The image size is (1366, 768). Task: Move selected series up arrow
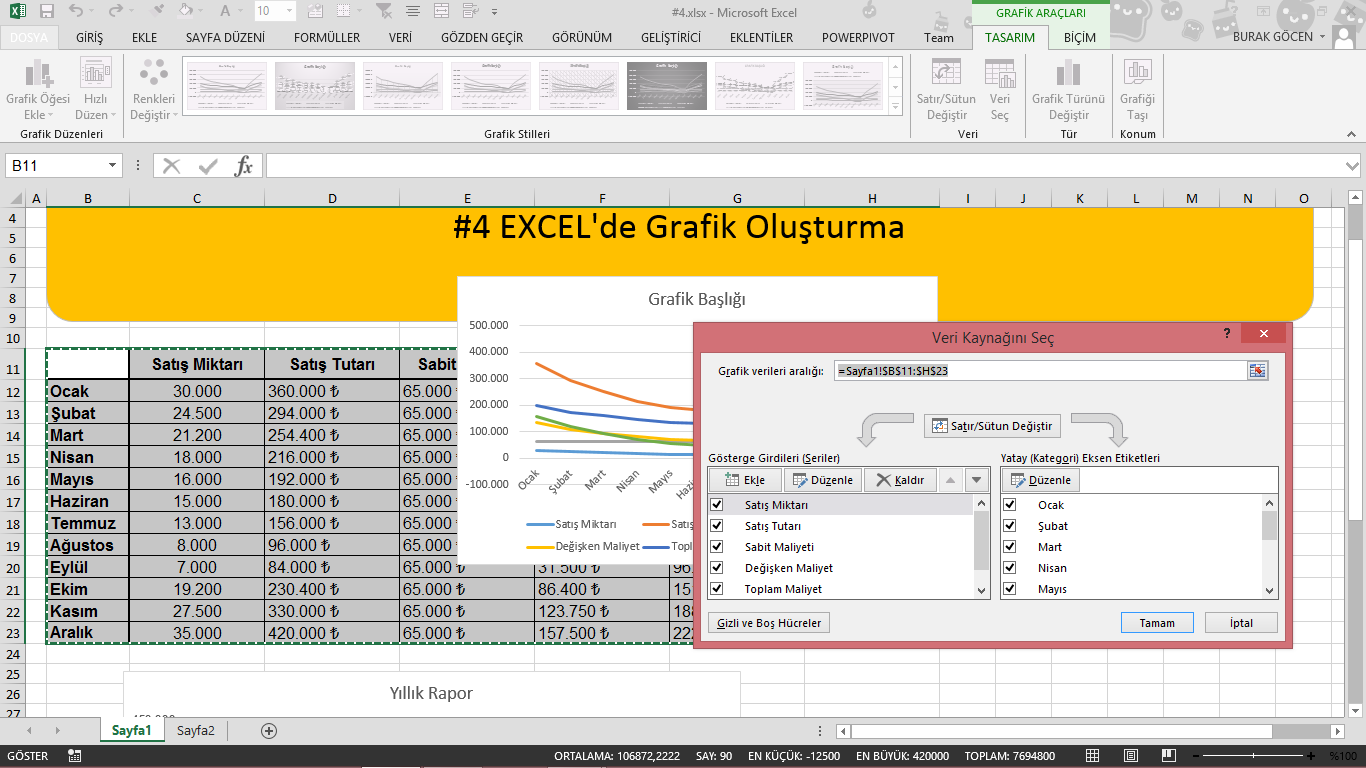951,480
